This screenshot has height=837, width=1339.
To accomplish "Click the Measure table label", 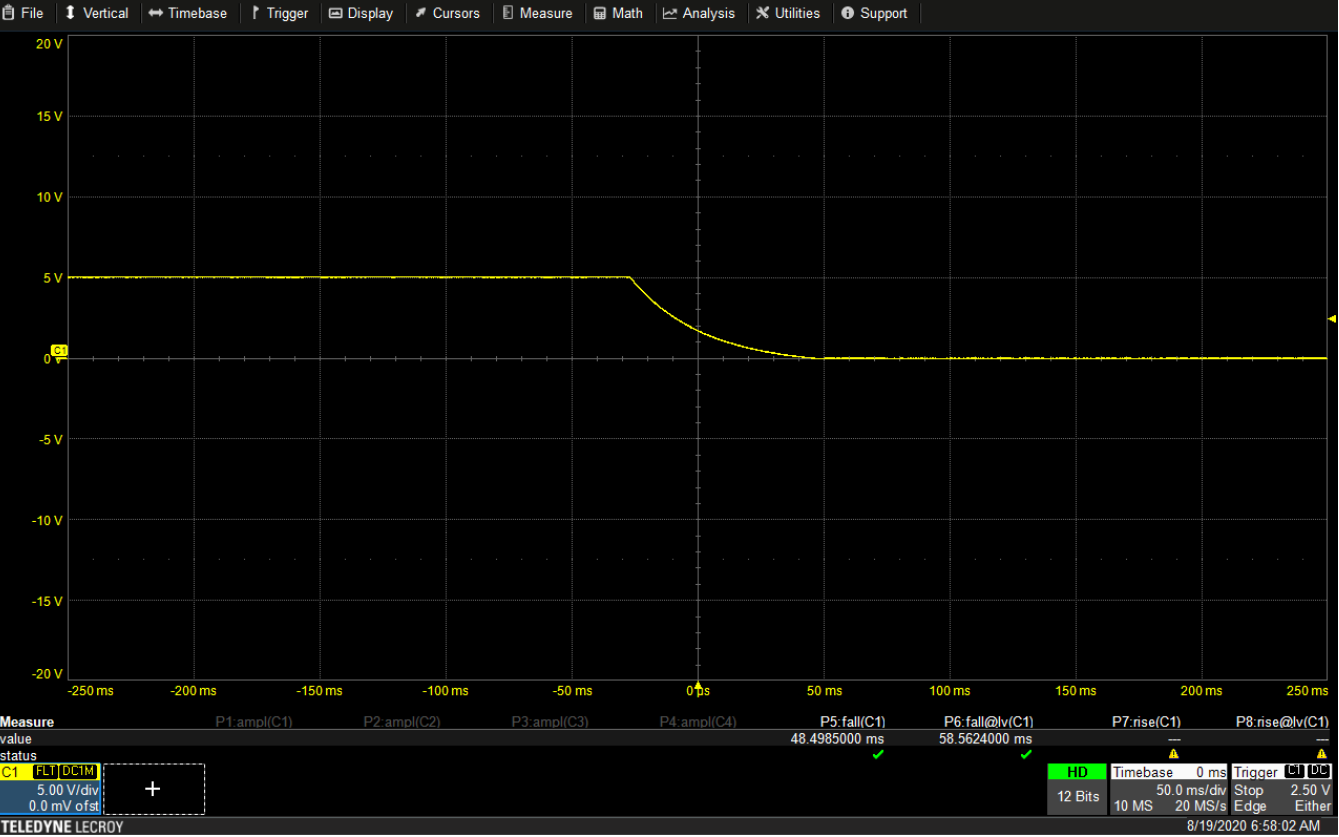I will tap(27, 722).
